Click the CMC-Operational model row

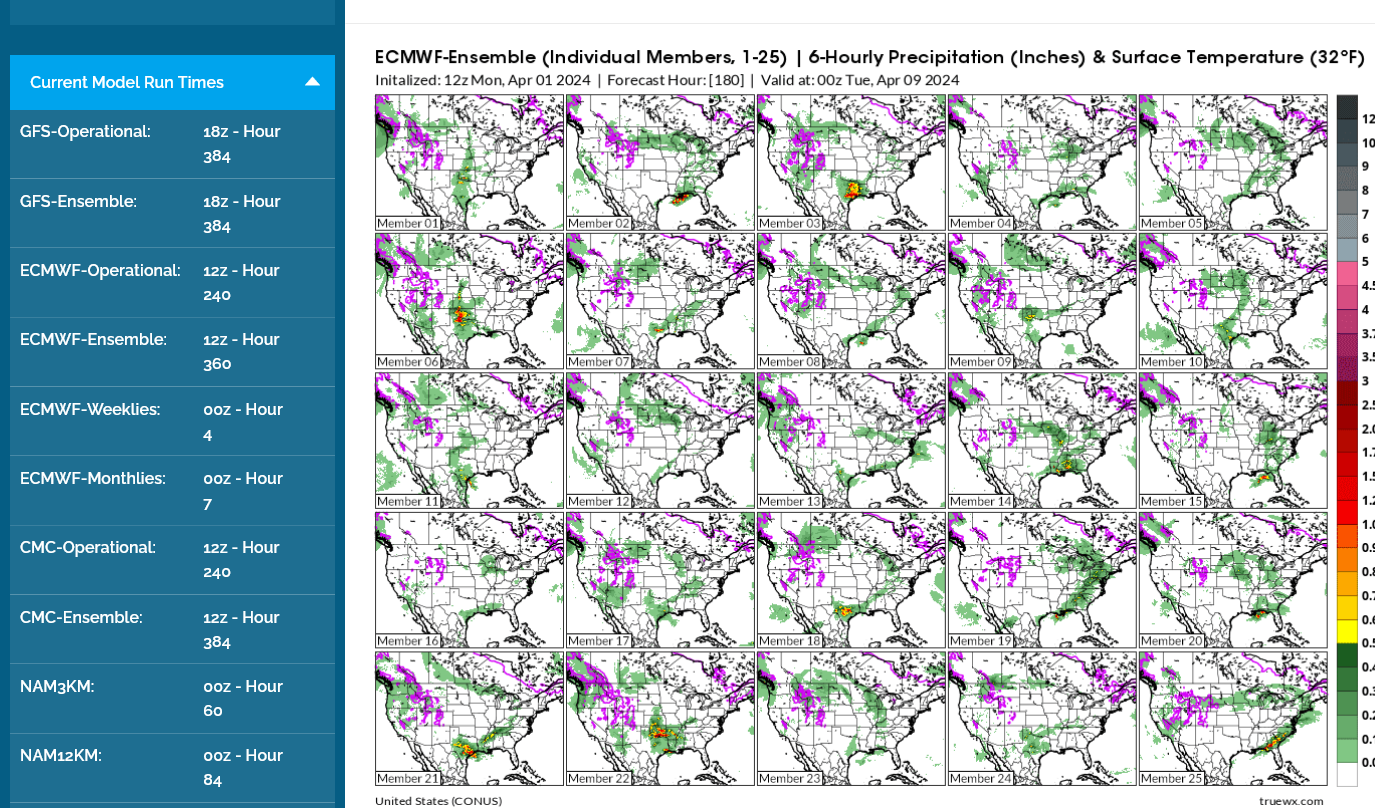[172, 559]
